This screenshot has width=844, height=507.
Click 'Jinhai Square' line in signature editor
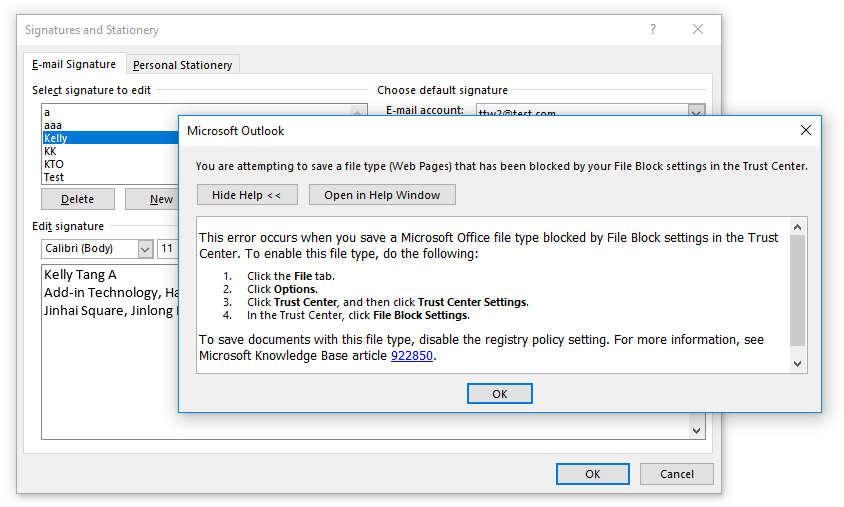[x=111, y=311]
